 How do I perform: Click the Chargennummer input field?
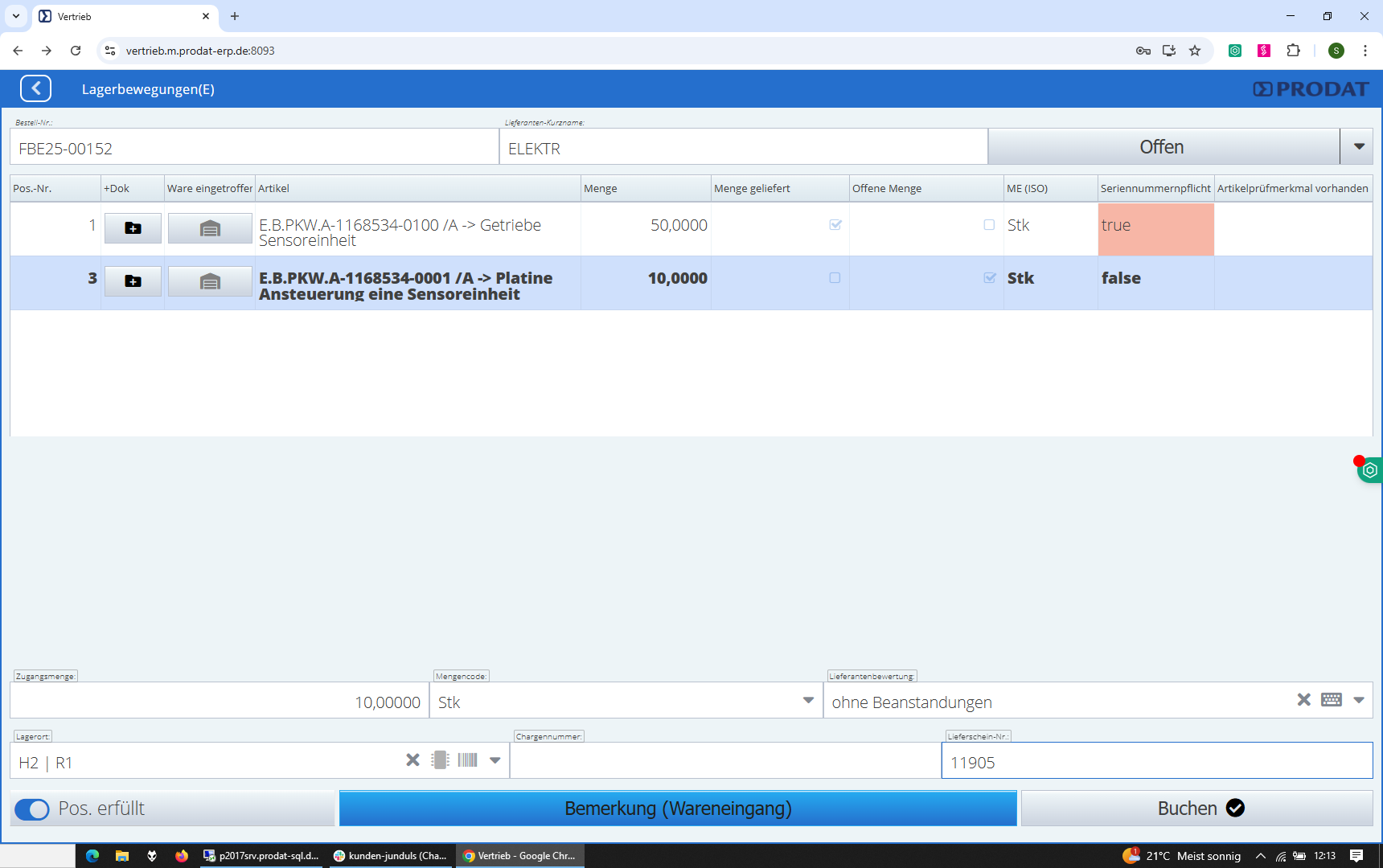(724, 761)
